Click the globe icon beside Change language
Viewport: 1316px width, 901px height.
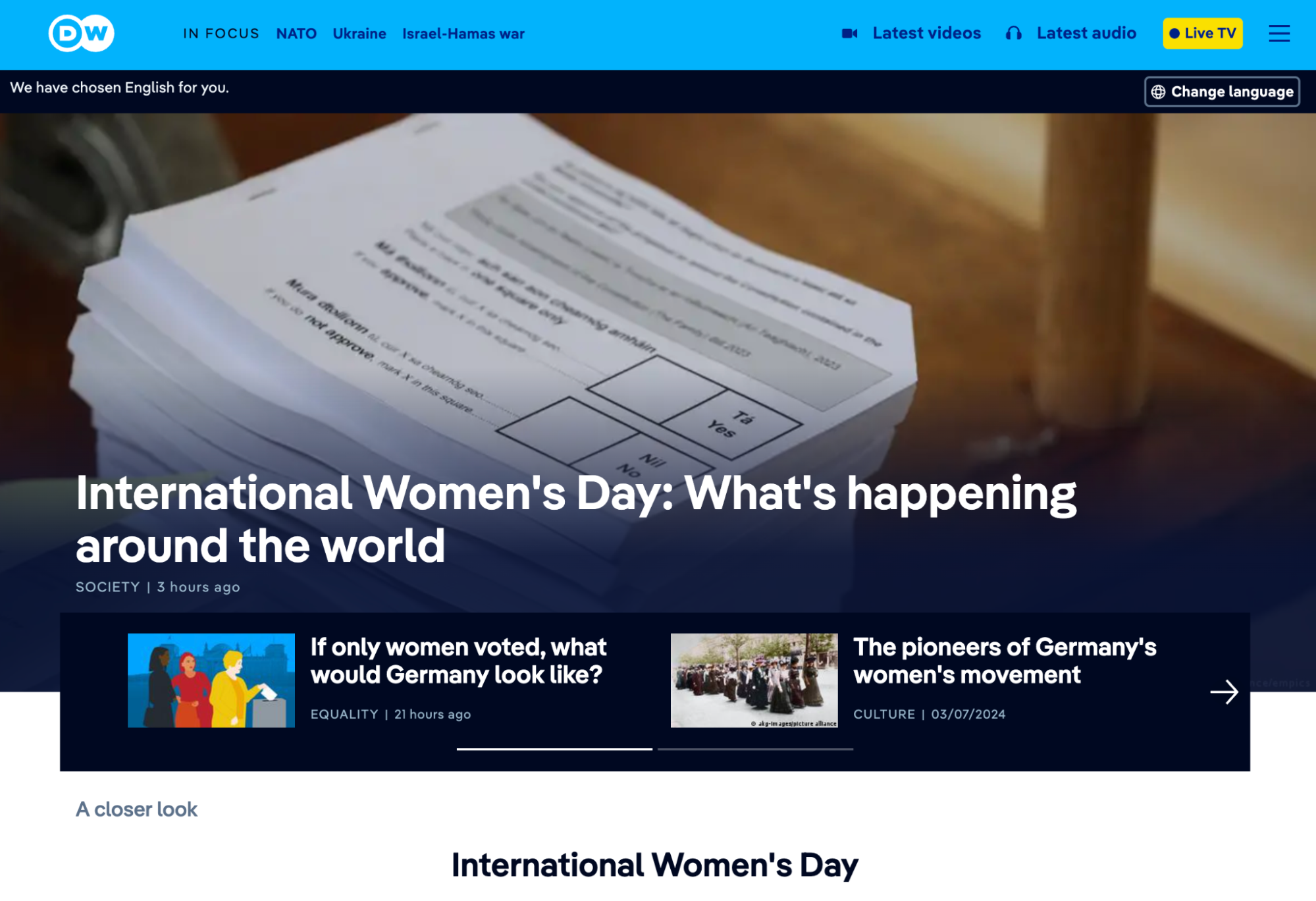(x=1159, y=92)
